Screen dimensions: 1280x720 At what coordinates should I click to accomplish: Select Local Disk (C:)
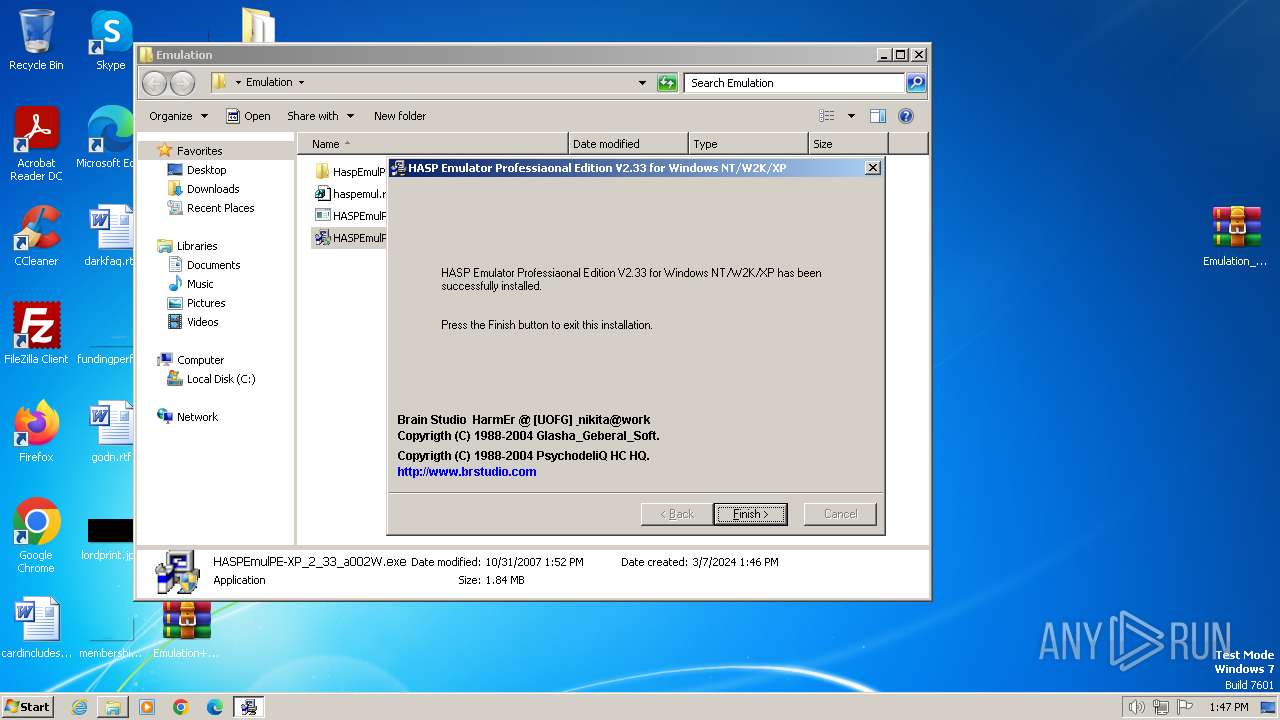pos(220,379)
